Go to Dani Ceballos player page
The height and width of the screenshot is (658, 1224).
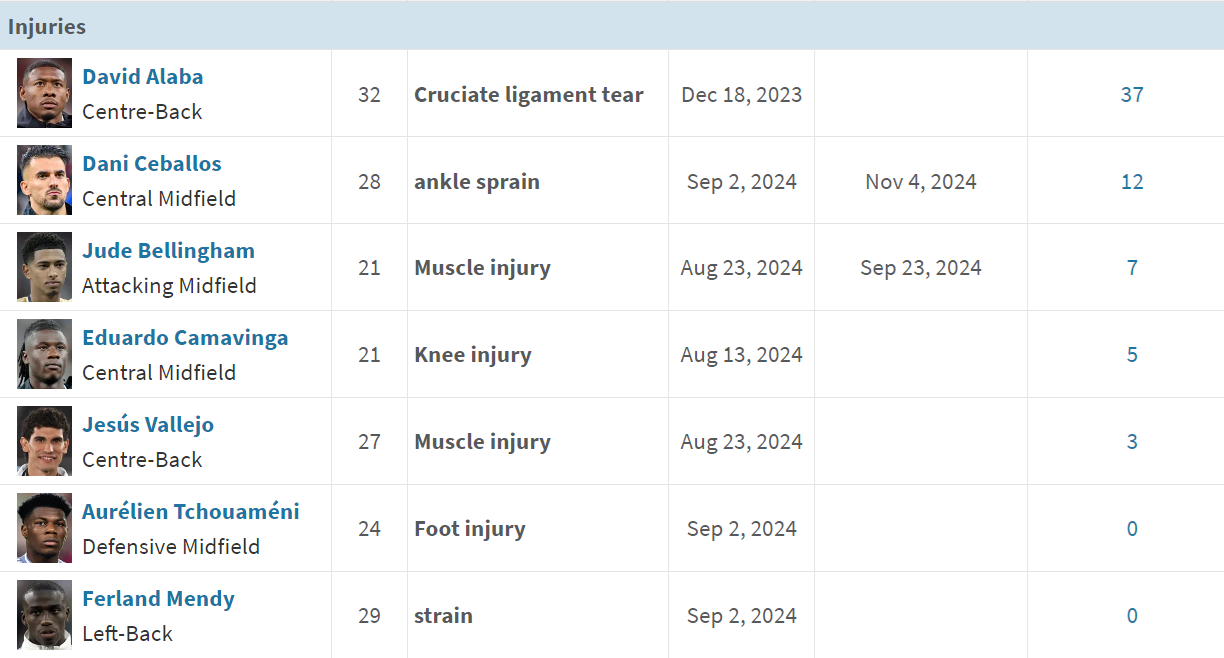coord(152,164)
